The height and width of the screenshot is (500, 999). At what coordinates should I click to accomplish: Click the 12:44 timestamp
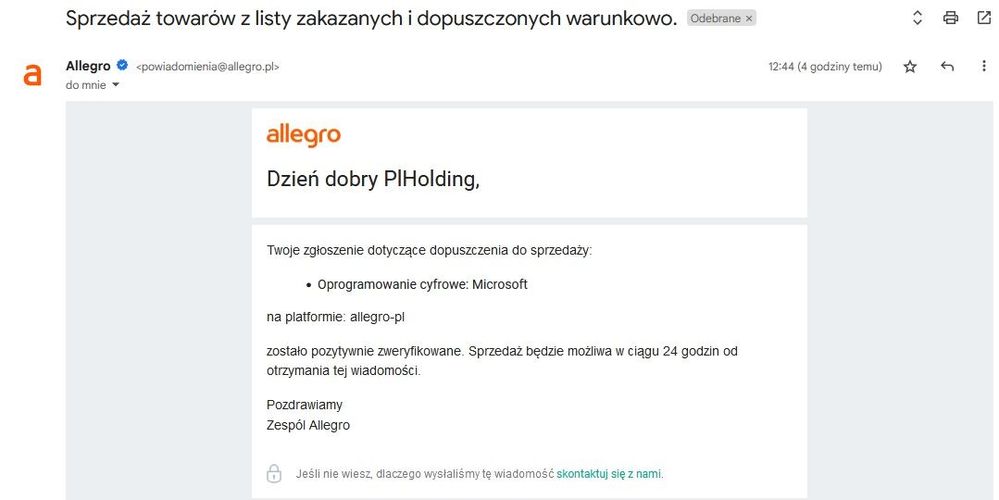(825, 67)
